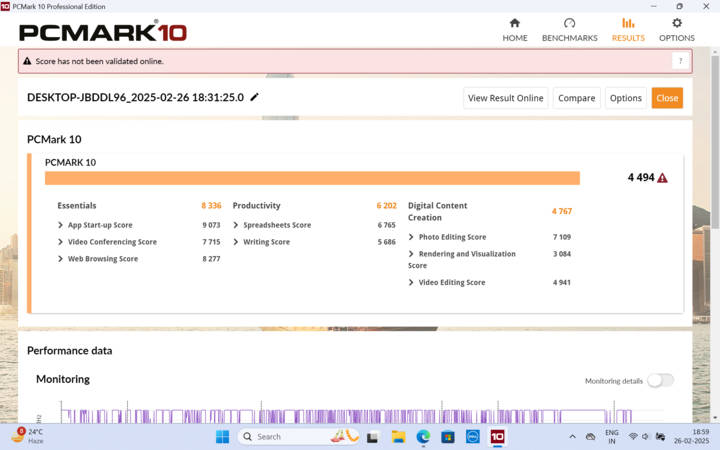Click the Digital Content Creation heading
This screenshot has width=720, height=450.
pos(438,211)
